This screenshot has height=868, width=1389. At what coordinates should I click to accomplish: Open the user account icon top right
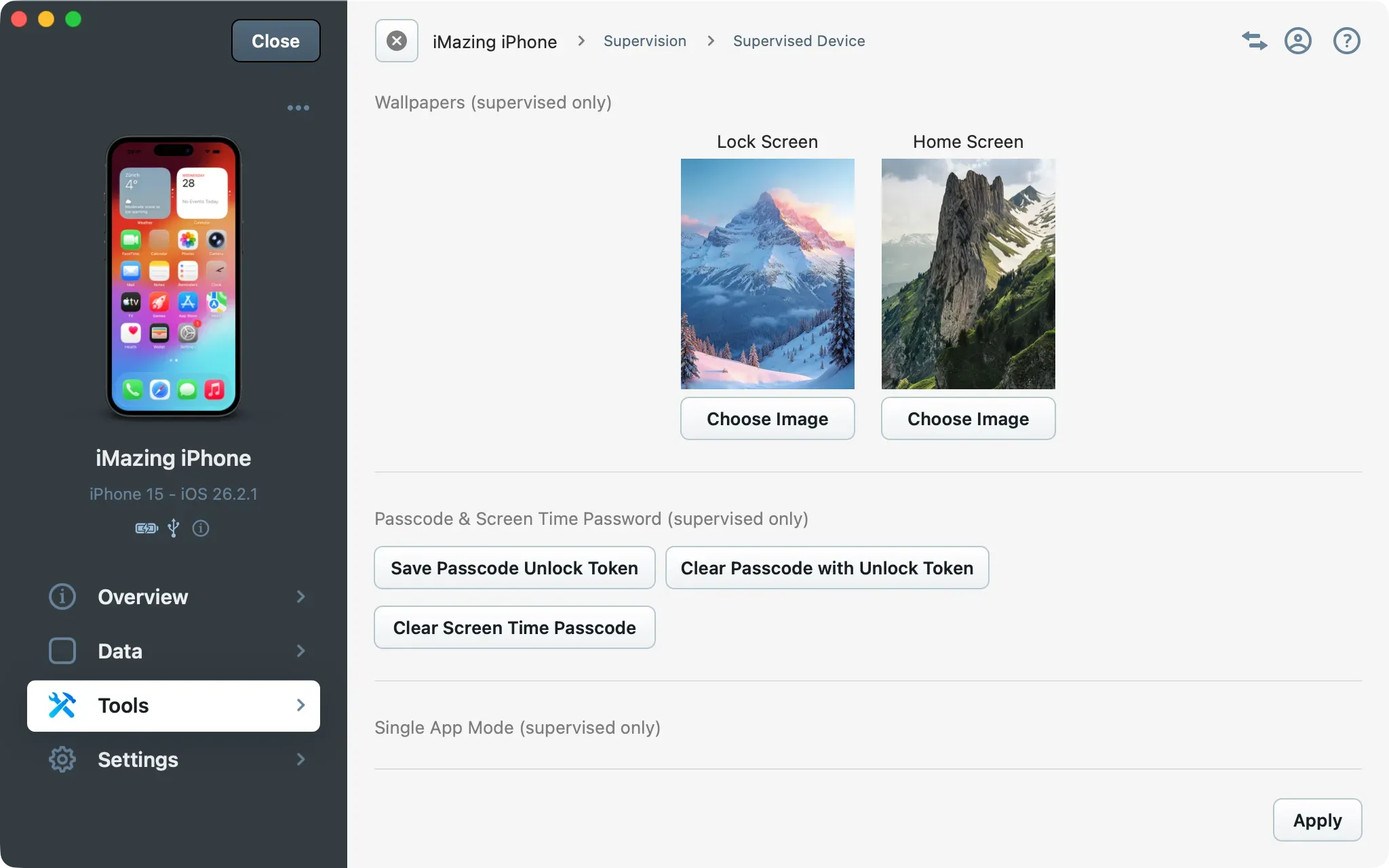[x=1299, y=41]
